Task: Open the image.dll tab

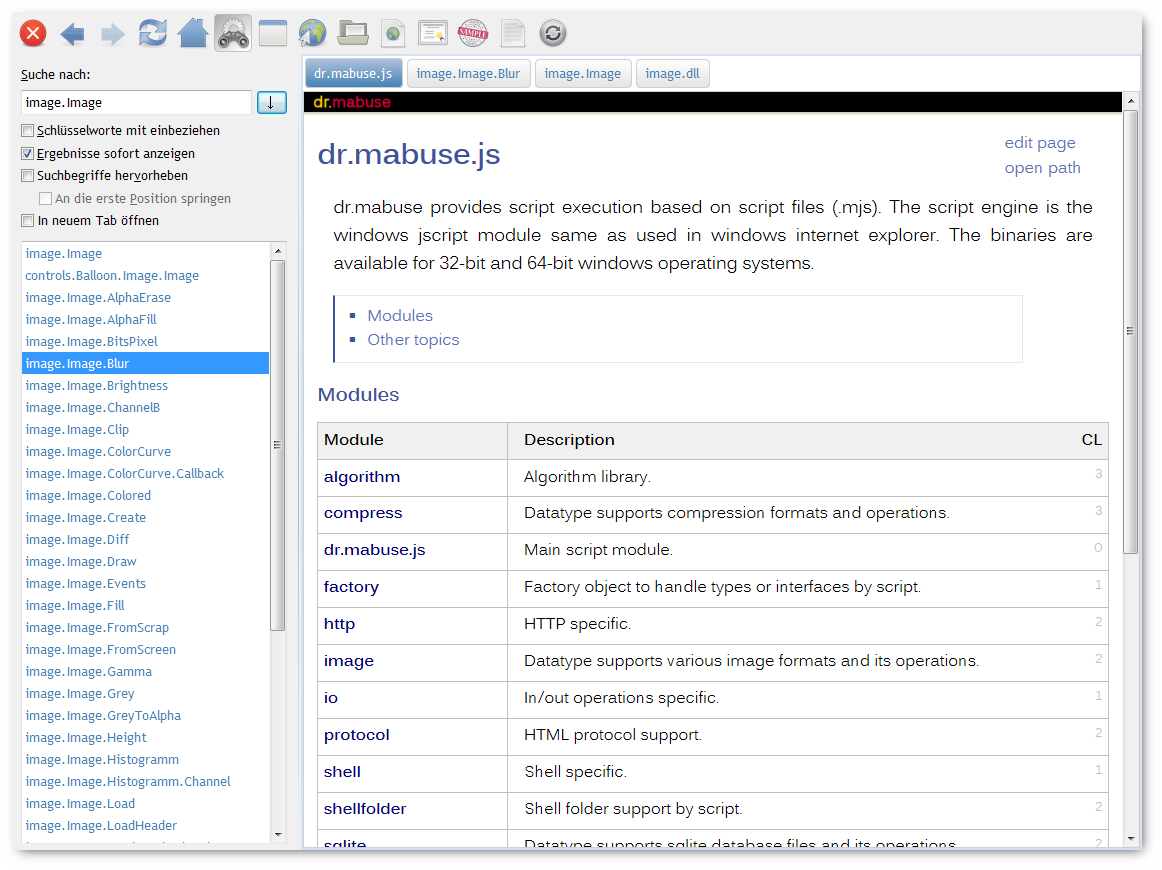Action: [672, 74]
